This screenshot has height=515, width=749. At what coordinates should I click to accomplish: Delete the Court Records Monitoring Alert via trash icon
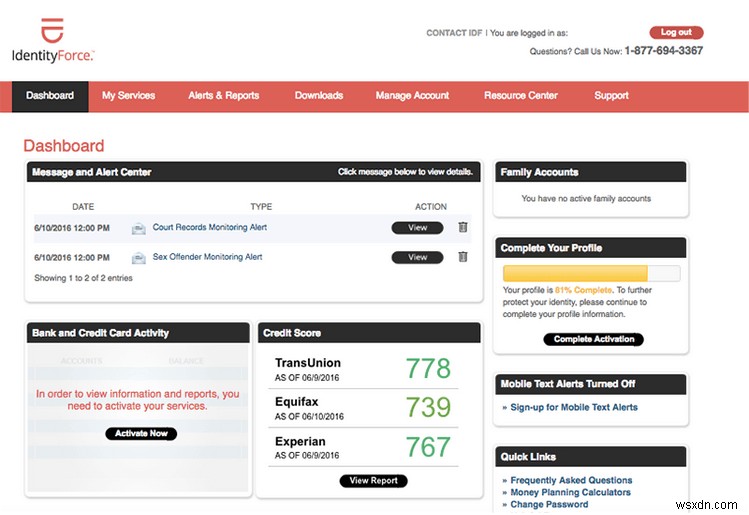(x=463, y=227)
